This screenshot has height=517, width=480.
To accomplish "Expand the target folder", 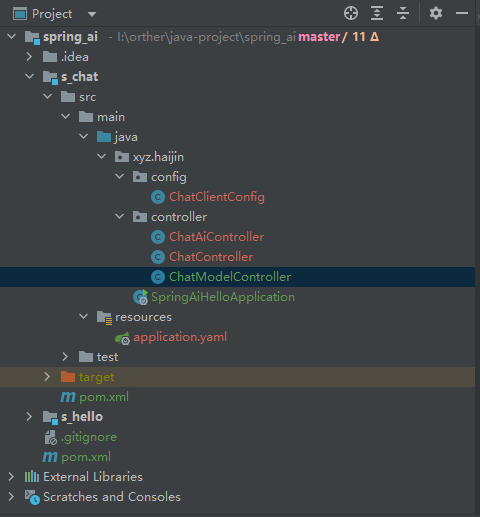I will point(47,377).
